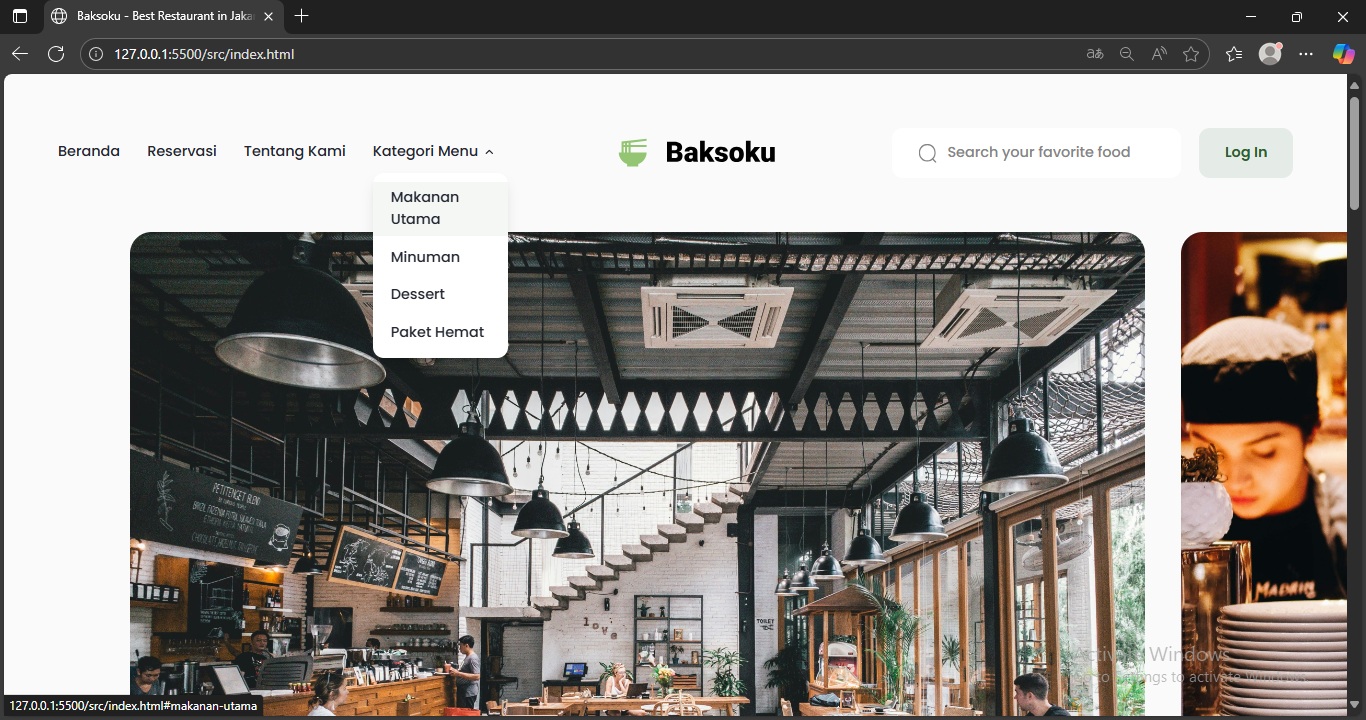1366x720 pixels.
Task: Click the search magnifier icon
Action: coord(927,153)
